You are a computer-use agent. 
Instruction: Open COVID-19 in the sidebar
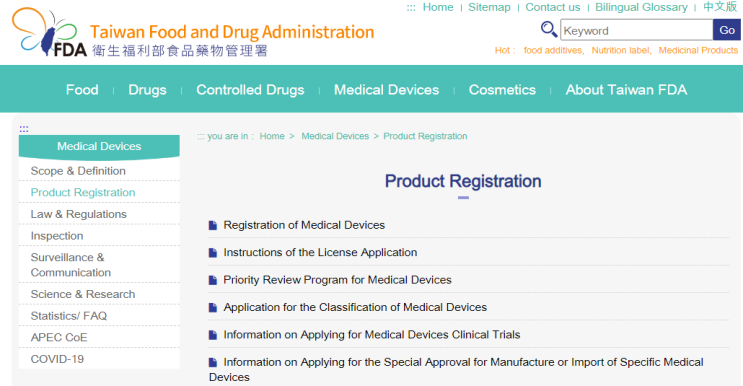click(57, 359)
